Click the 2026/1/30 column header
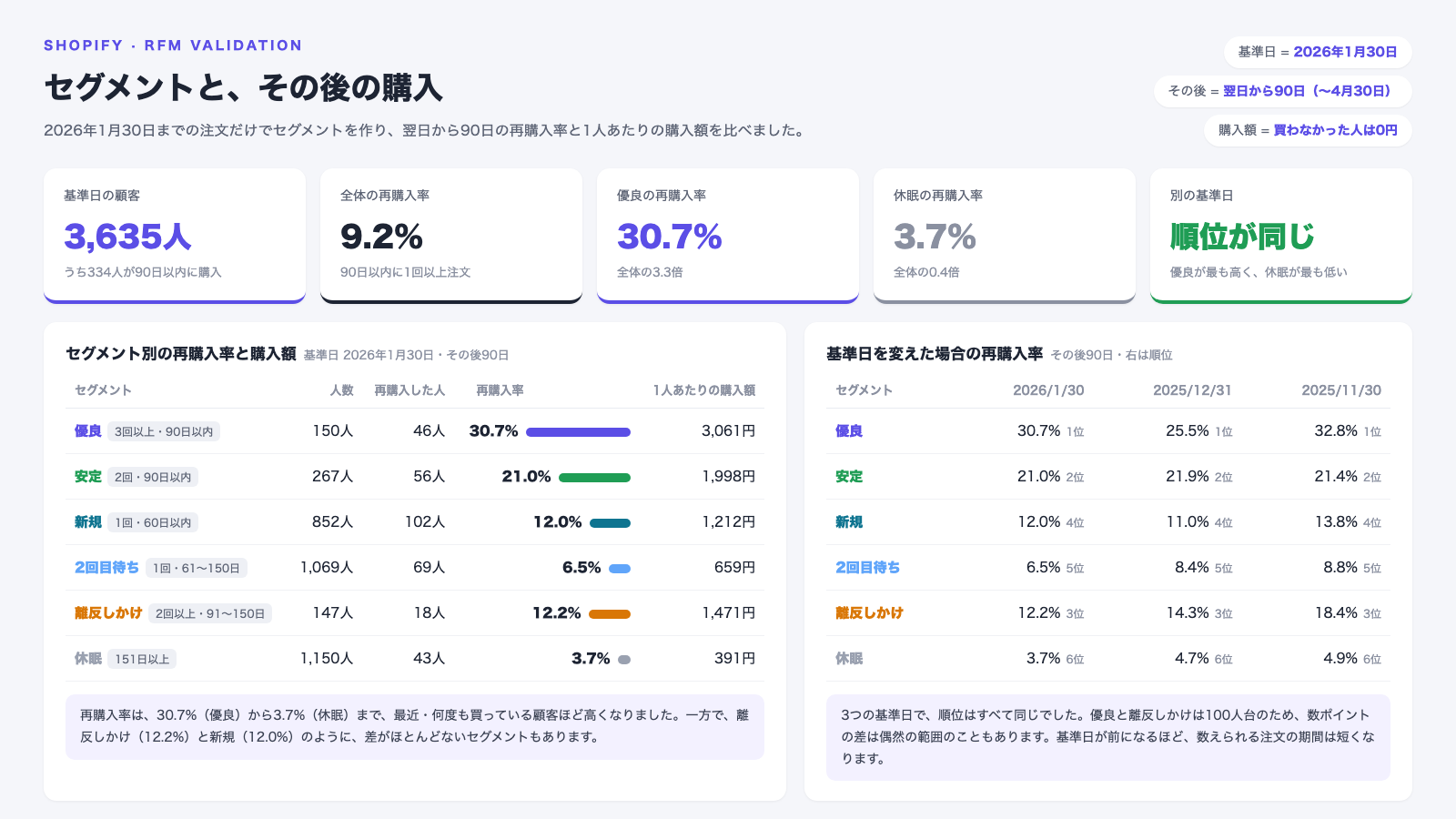This screenshot has height=819, width=1456. [x=1048, y=390]
